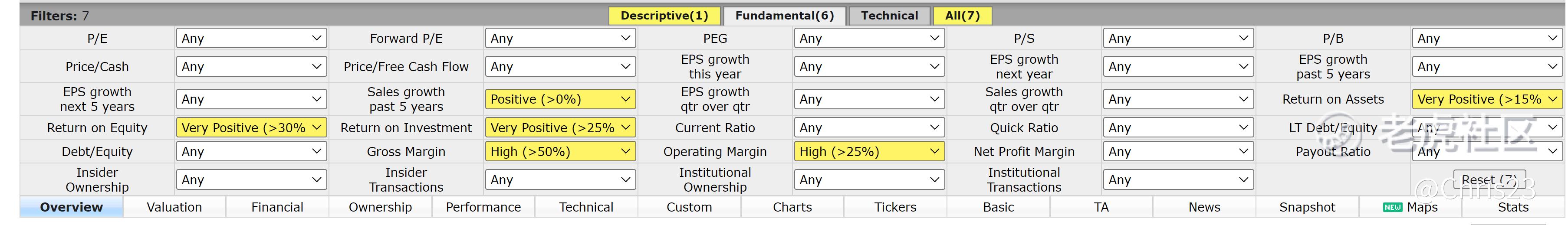This screenshot has height=225, width=1568.
Task: Expand the Return on Assets dropdown
Action: (x=1486, y=99)
